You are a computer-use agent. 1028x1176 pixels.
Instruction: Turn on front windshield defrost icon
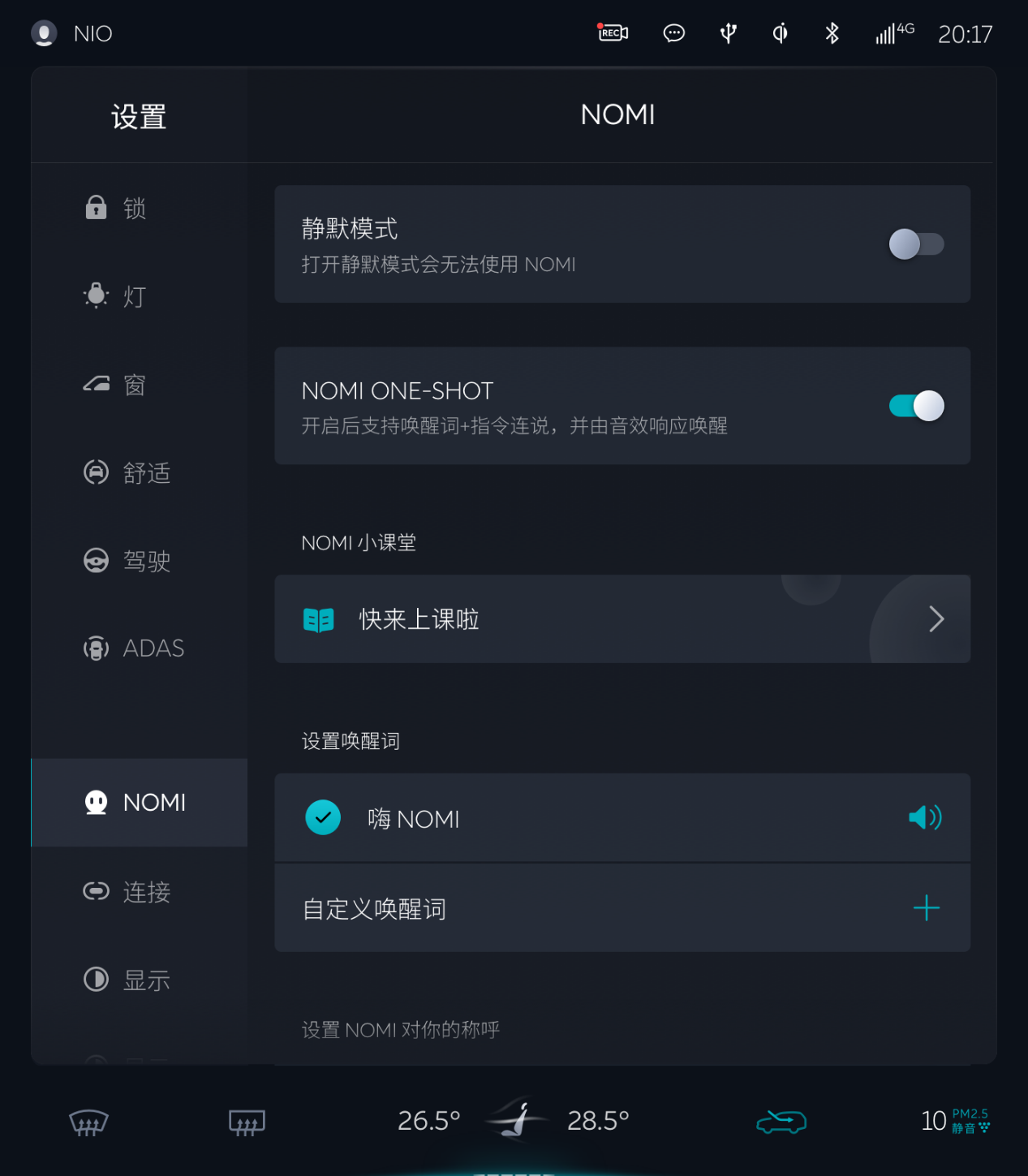point(88,1122)
